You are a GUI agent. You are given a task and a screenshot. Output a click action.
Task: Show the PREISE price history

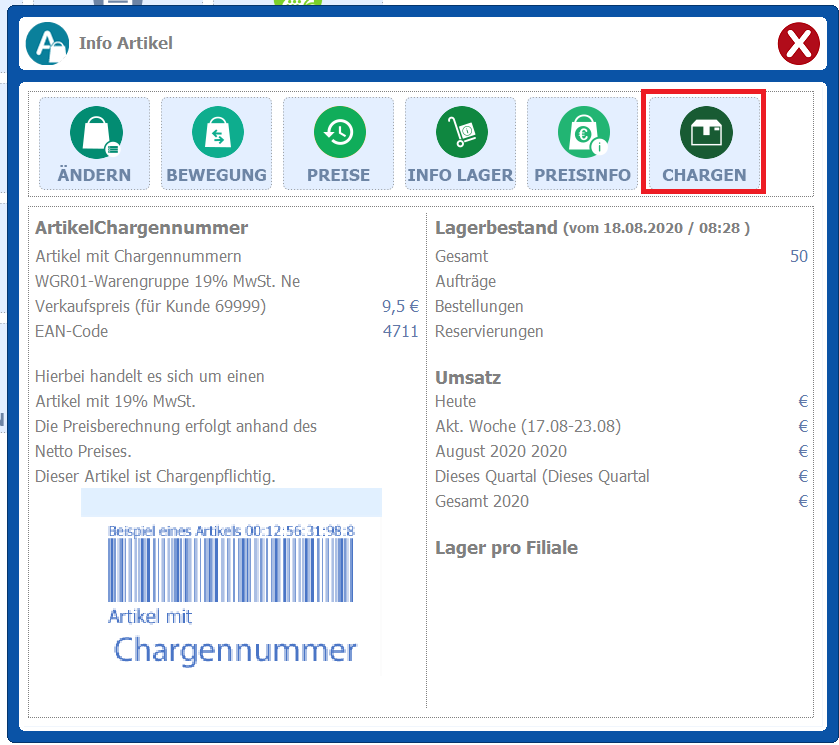pyautogui.click(x=339, y=143)
